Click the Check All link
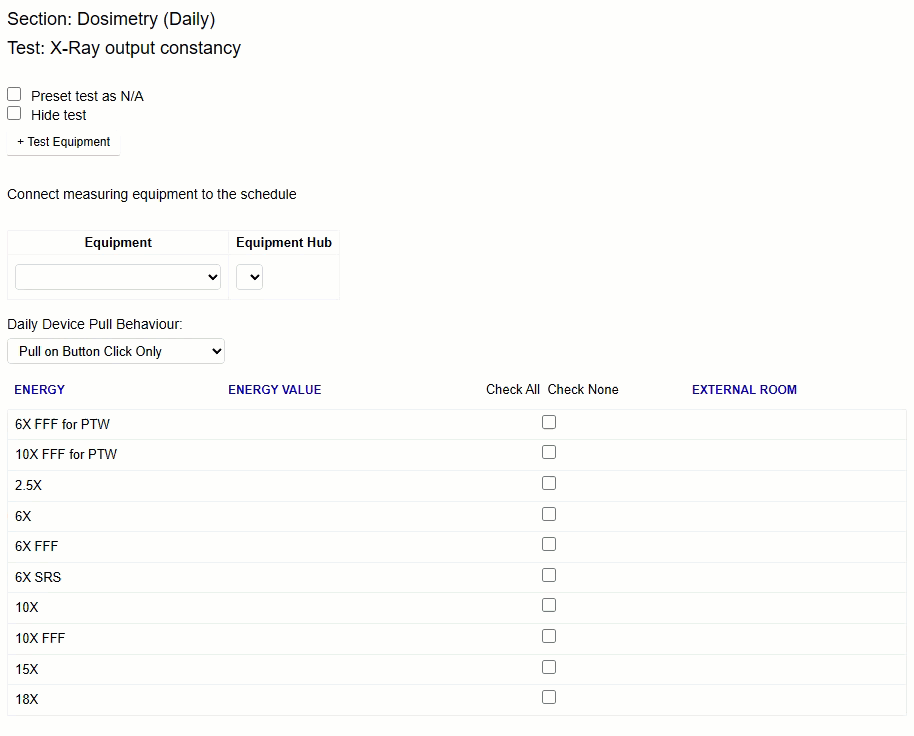 click(x=513, y=390)
